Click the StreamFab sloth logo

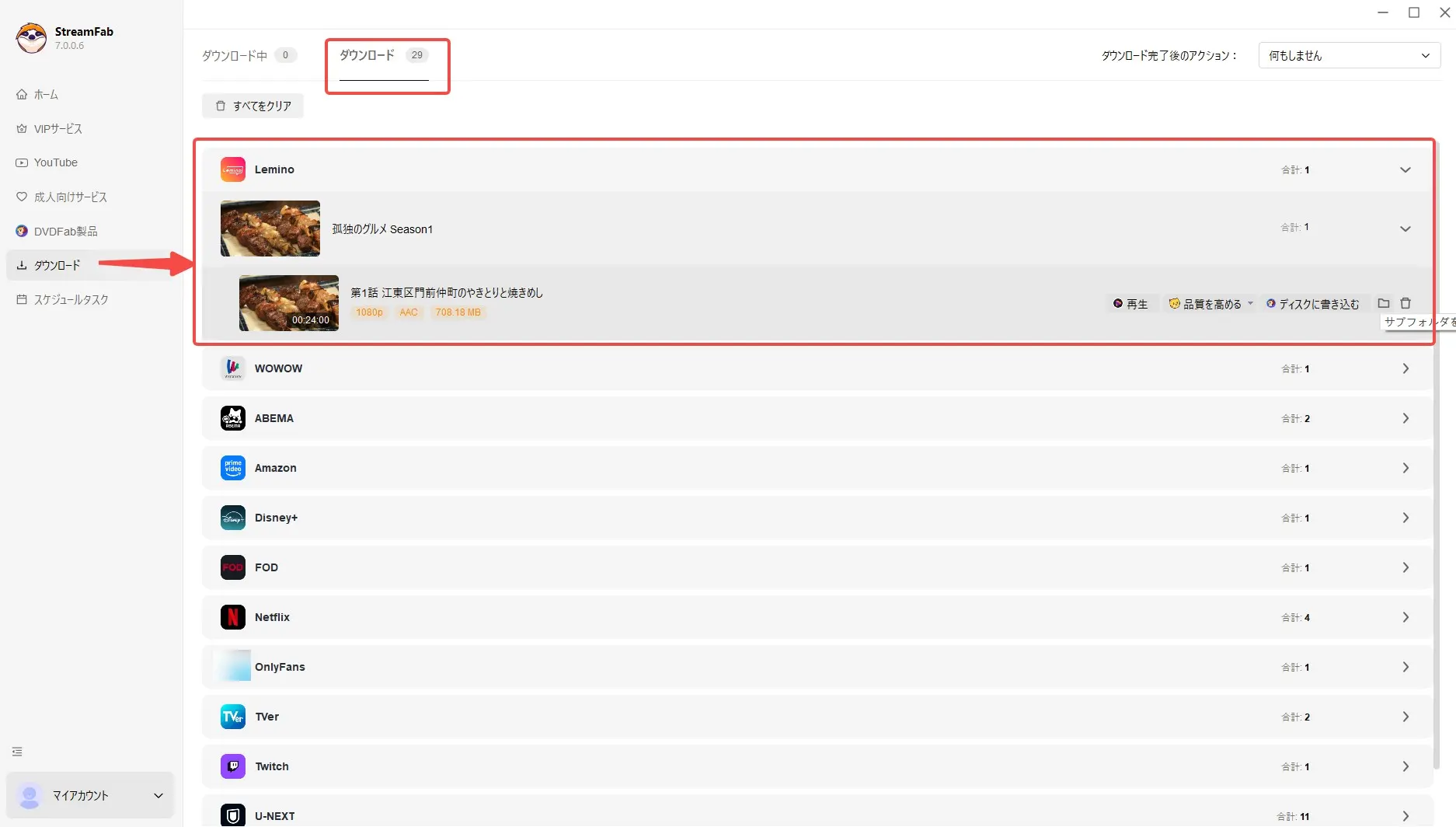[31, 38]
